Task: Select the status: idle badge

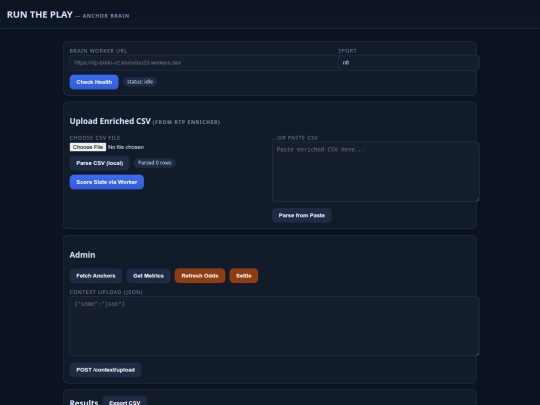Action: coord(140,82)
